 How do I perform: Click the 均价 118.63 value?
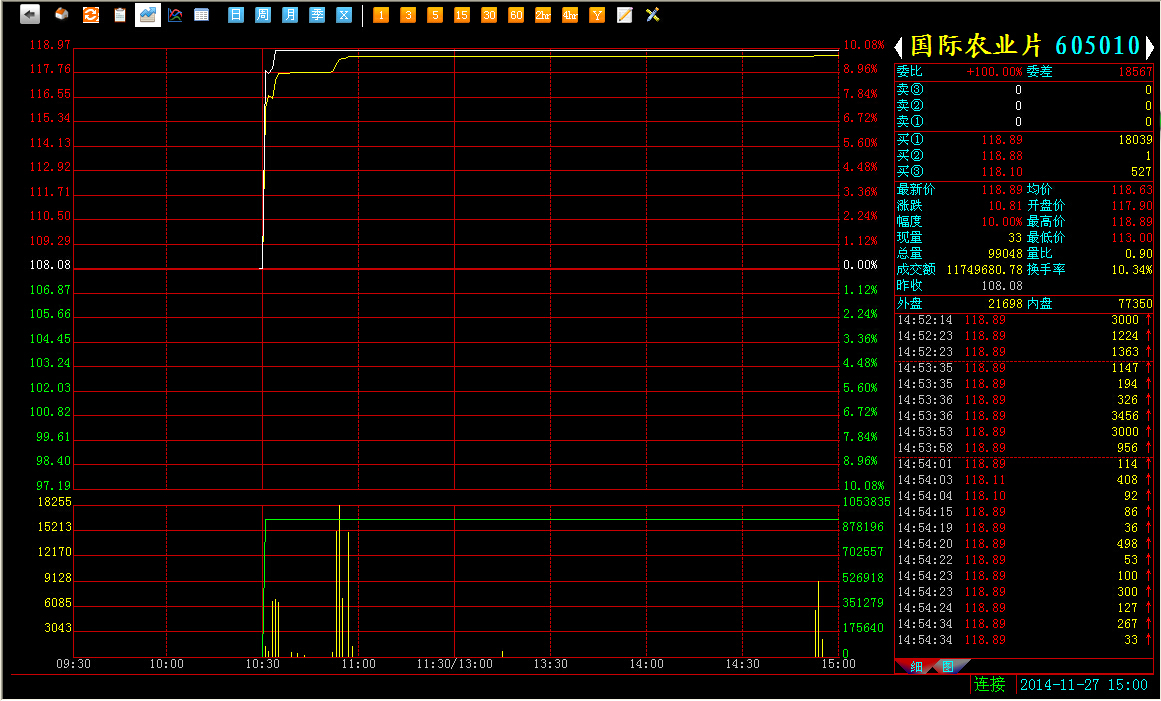pyautogui.click(x=1132, y=189)
